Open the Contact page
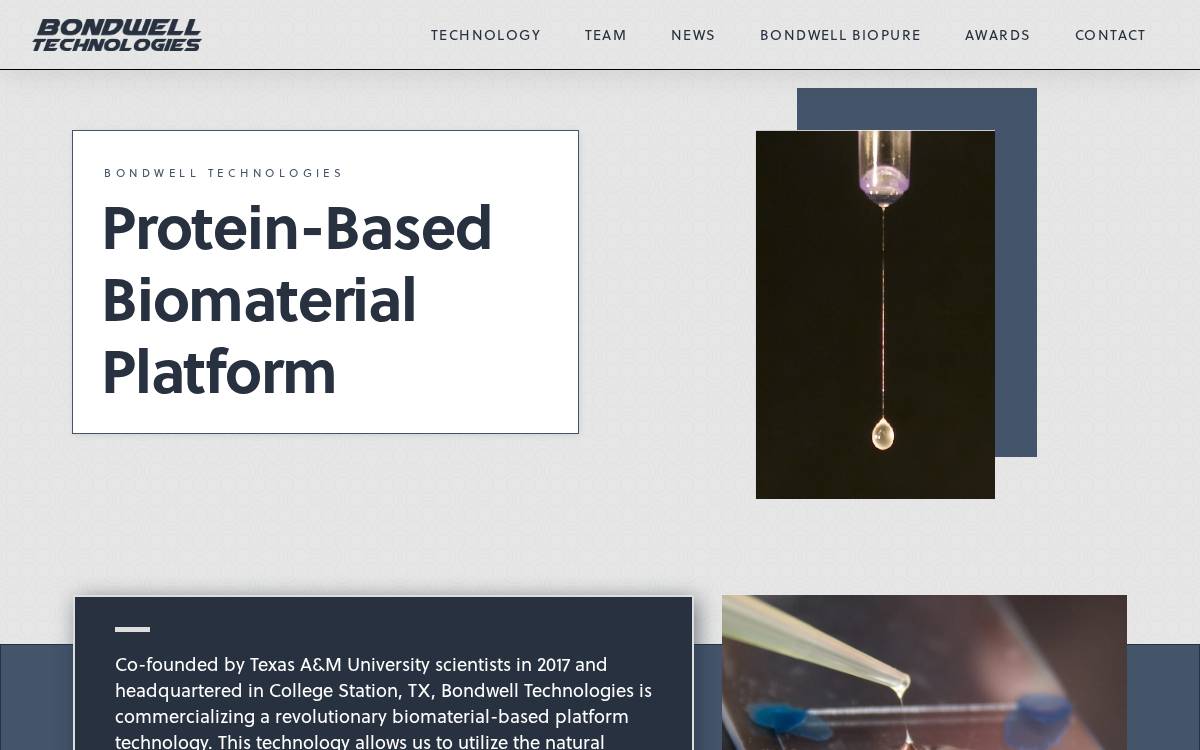Screen dimensions: 1200x750 [x=1110, y=35]
